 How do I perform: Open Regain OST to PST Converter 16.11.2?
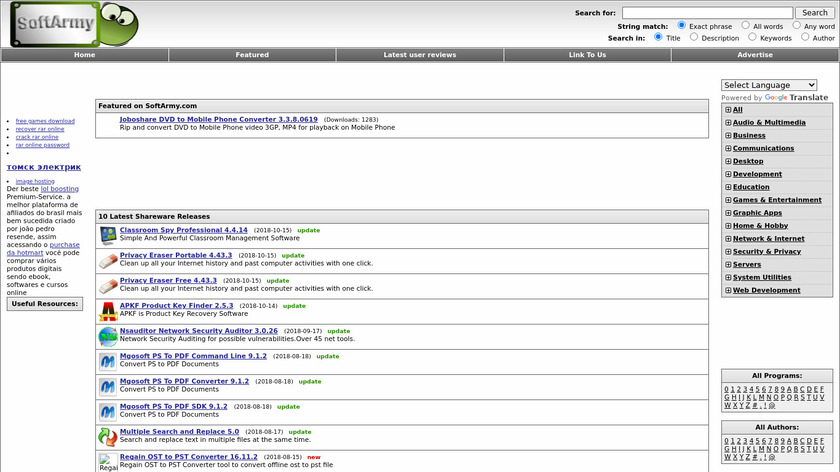[189, 456]
